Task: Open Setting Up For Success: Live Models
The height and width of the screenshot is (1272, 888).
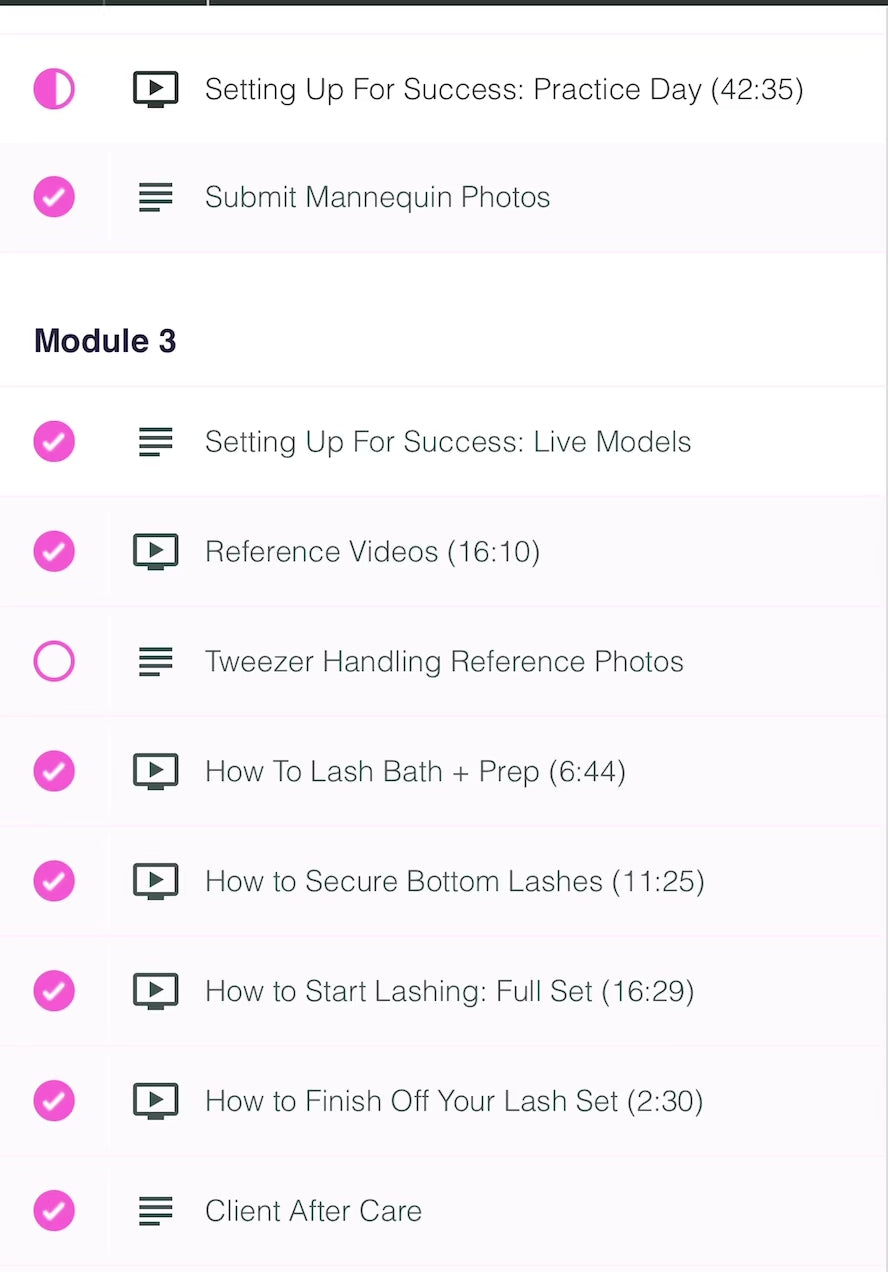Action: tap(447, 442)
